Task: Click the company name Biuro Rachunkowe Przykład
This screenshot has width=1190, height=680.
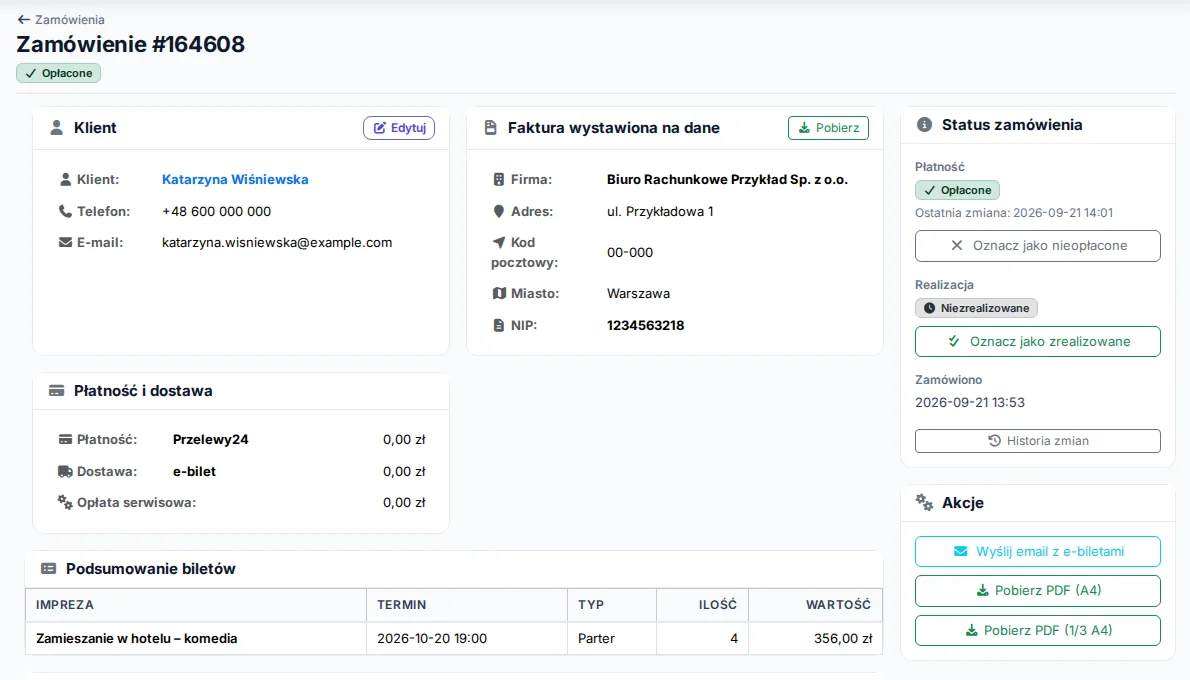Action: (727, 180)
